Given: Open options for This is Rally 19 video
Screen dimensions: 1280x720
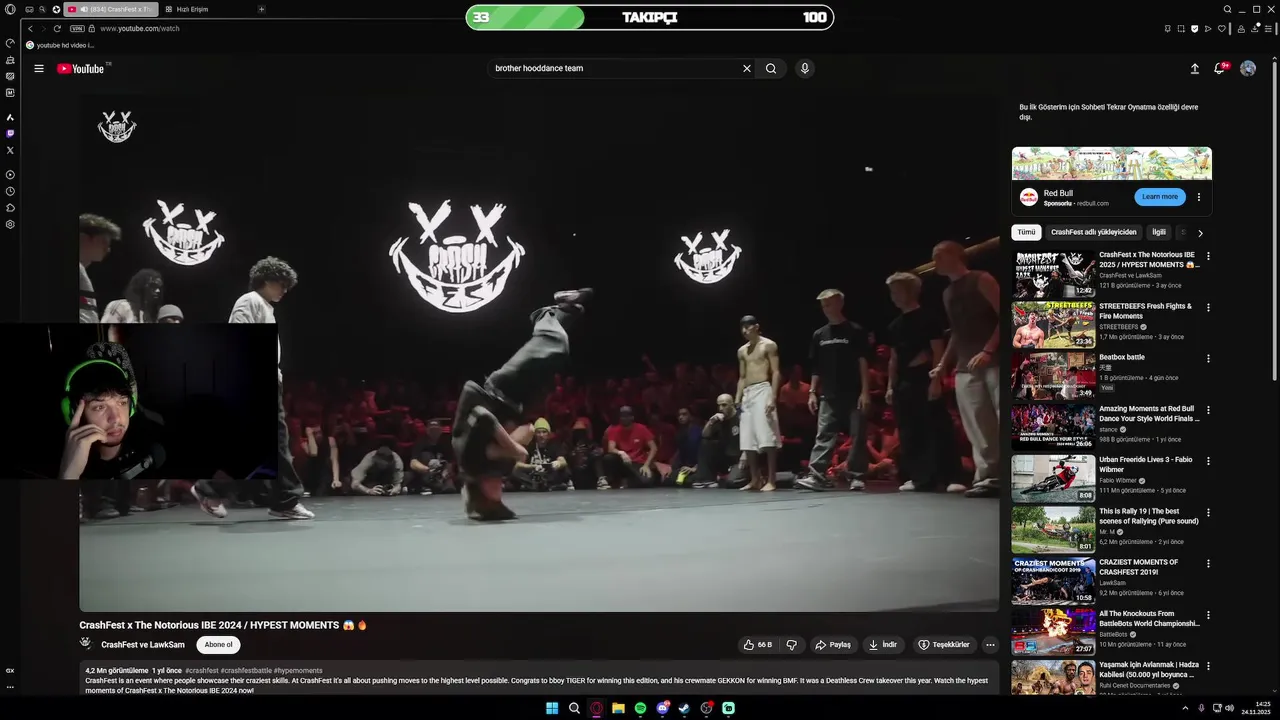Looking at the screenshot, I should coord(1208,512).
